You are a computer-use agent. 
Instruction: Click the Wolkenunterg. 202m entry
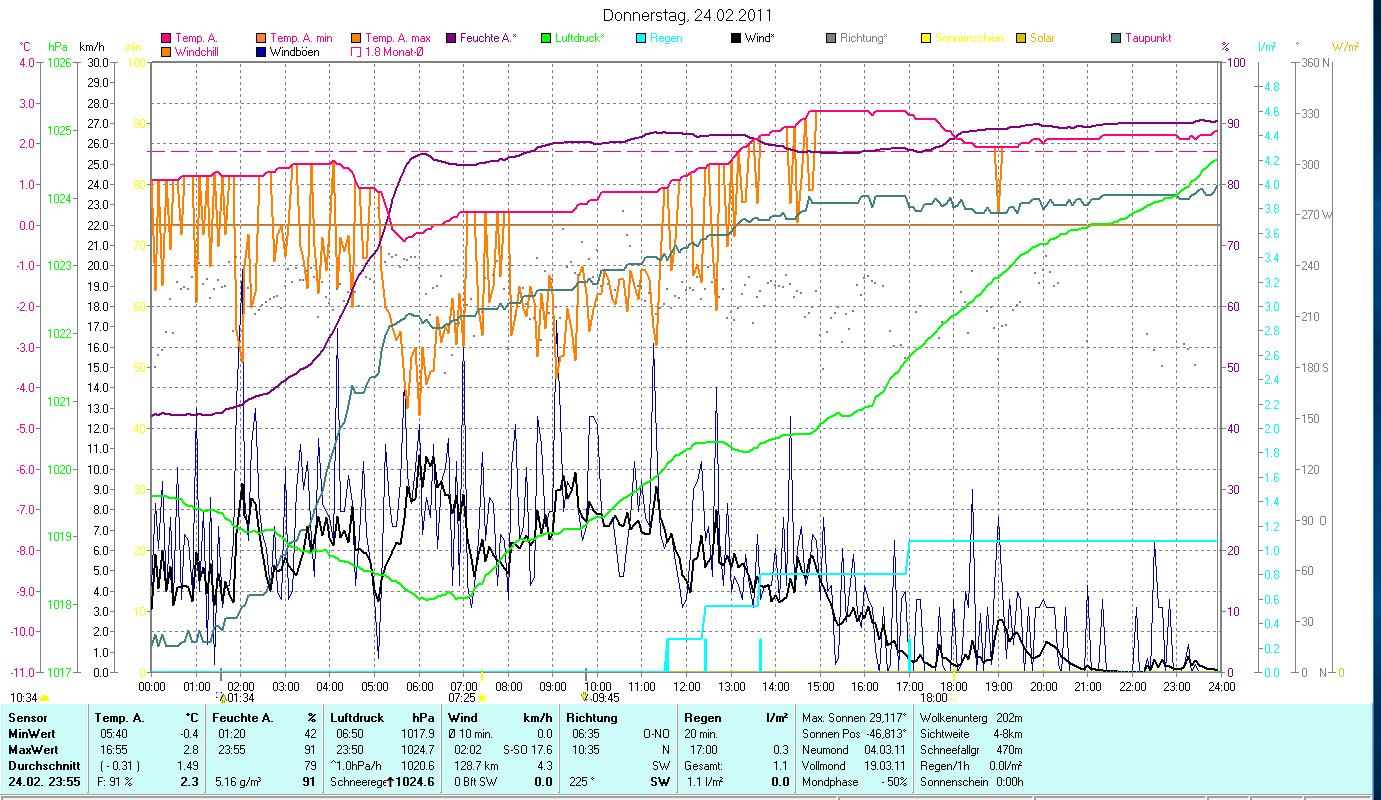[970, 718]
